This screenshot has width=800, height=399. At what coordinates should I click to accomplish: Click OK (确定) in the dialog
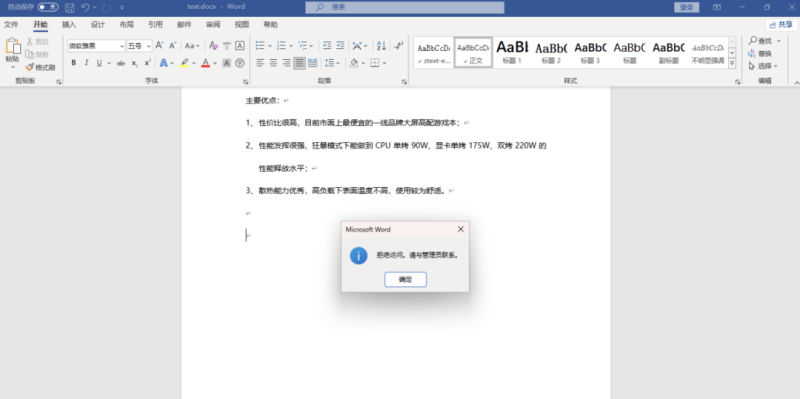[405, 280]
